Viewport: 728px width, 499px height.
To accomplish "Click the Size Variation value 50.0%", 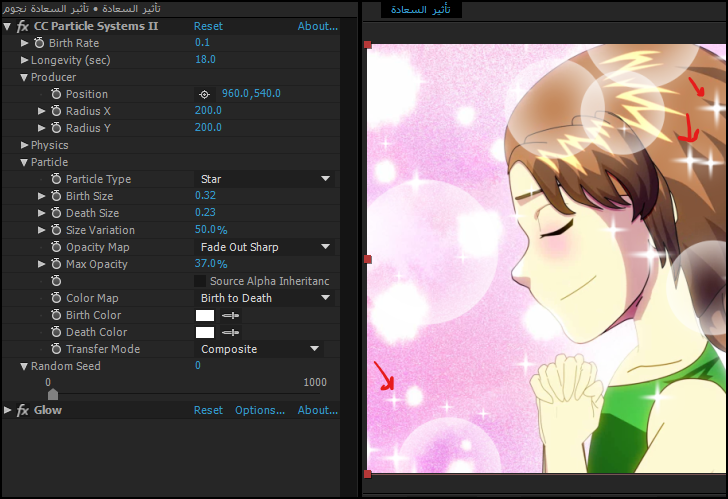I will point(211,229).
